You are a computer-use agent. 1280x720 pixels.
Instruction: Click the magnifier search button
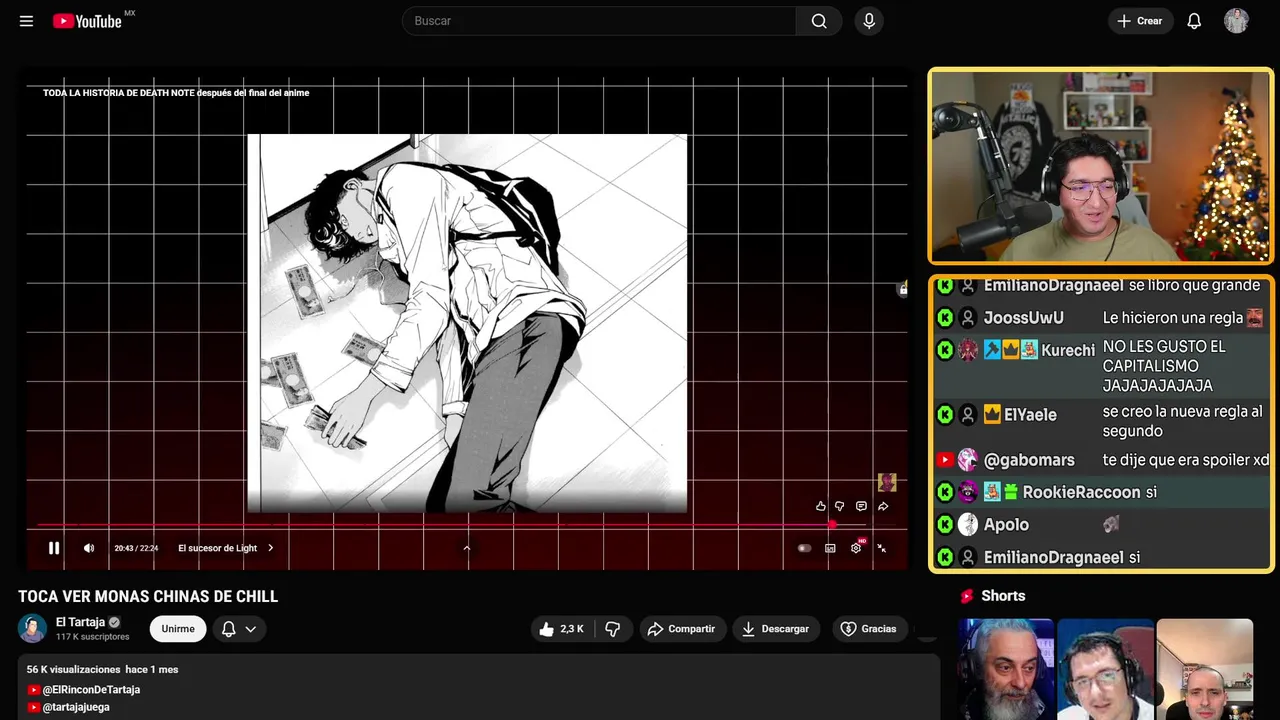(x=819, y=21)
